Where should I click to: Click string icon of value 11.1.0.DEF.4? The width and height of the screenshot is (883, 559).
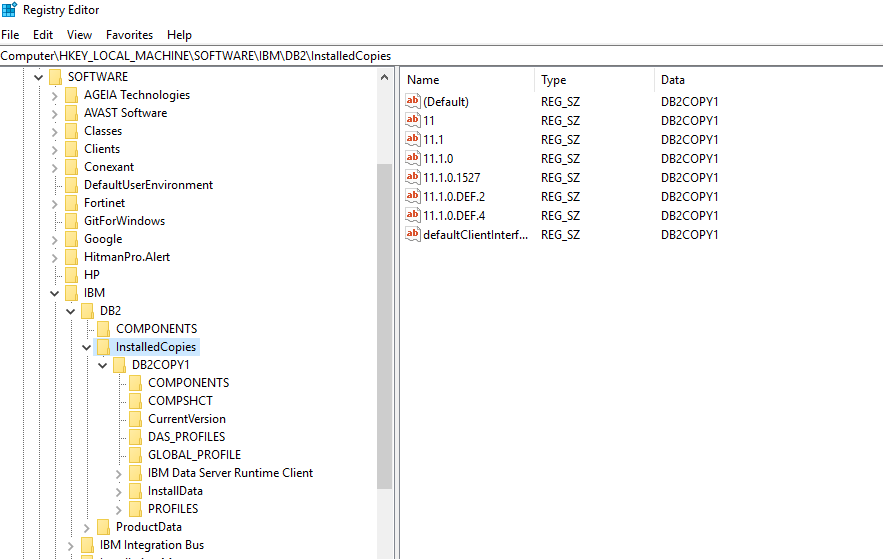pos(413,215)
